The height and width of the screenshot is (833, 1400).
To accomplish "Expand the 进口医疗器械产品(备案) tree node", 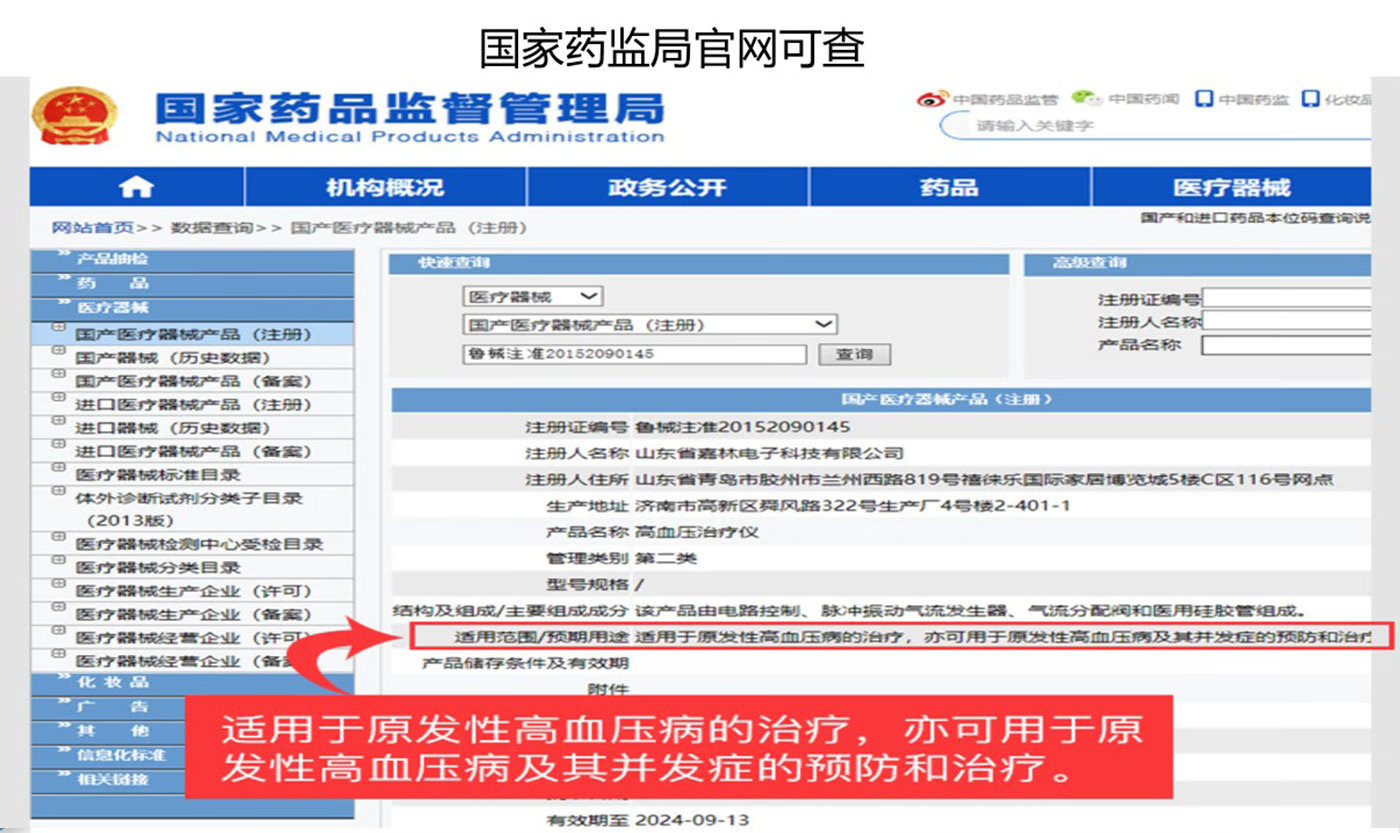I will pyautogui.click(x=57, y=446).
